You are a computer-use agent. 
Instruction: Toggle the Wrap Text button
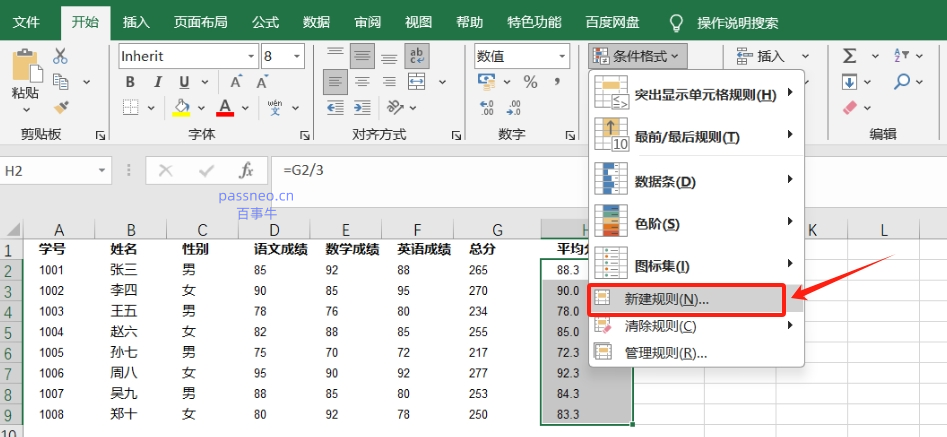pos(418,56)
